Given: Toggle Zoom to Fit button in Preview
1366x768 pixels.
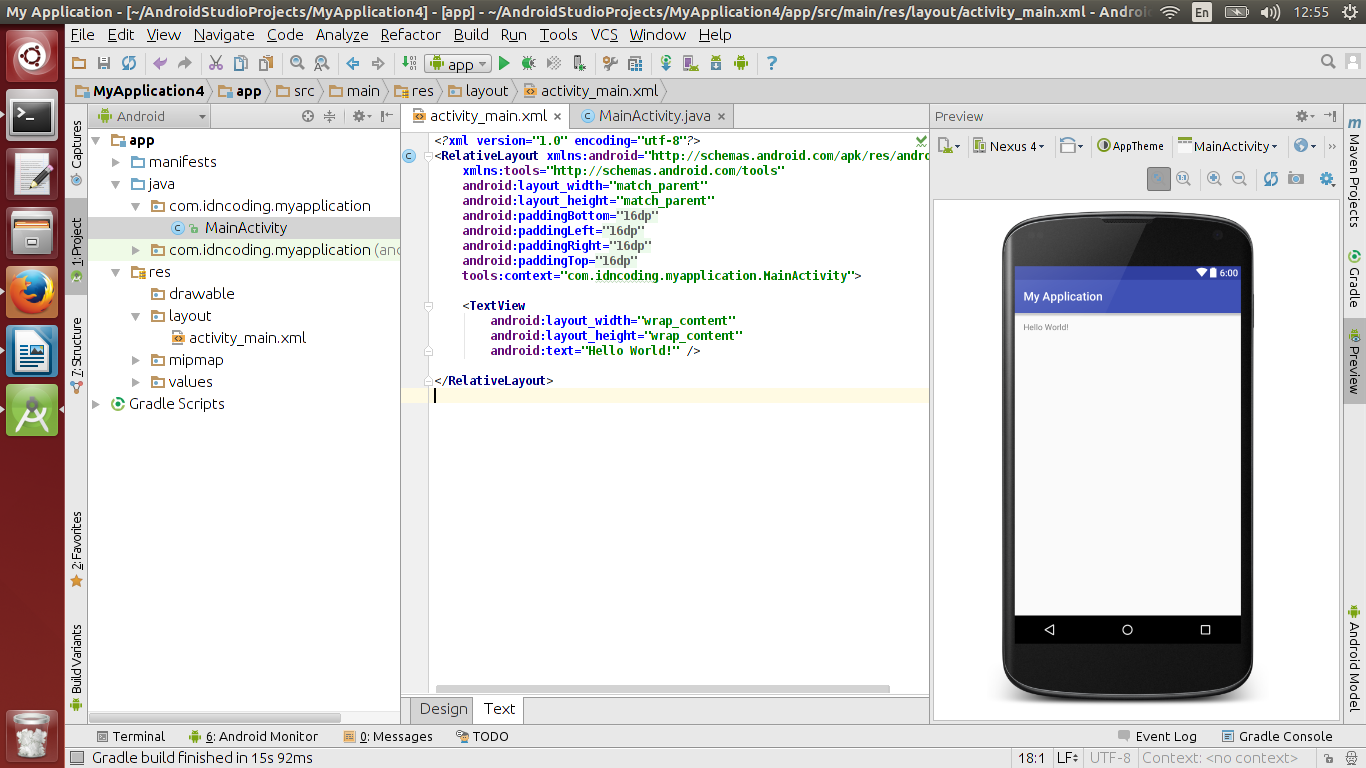Looking at the screenshot, I should click(1158, 178).
